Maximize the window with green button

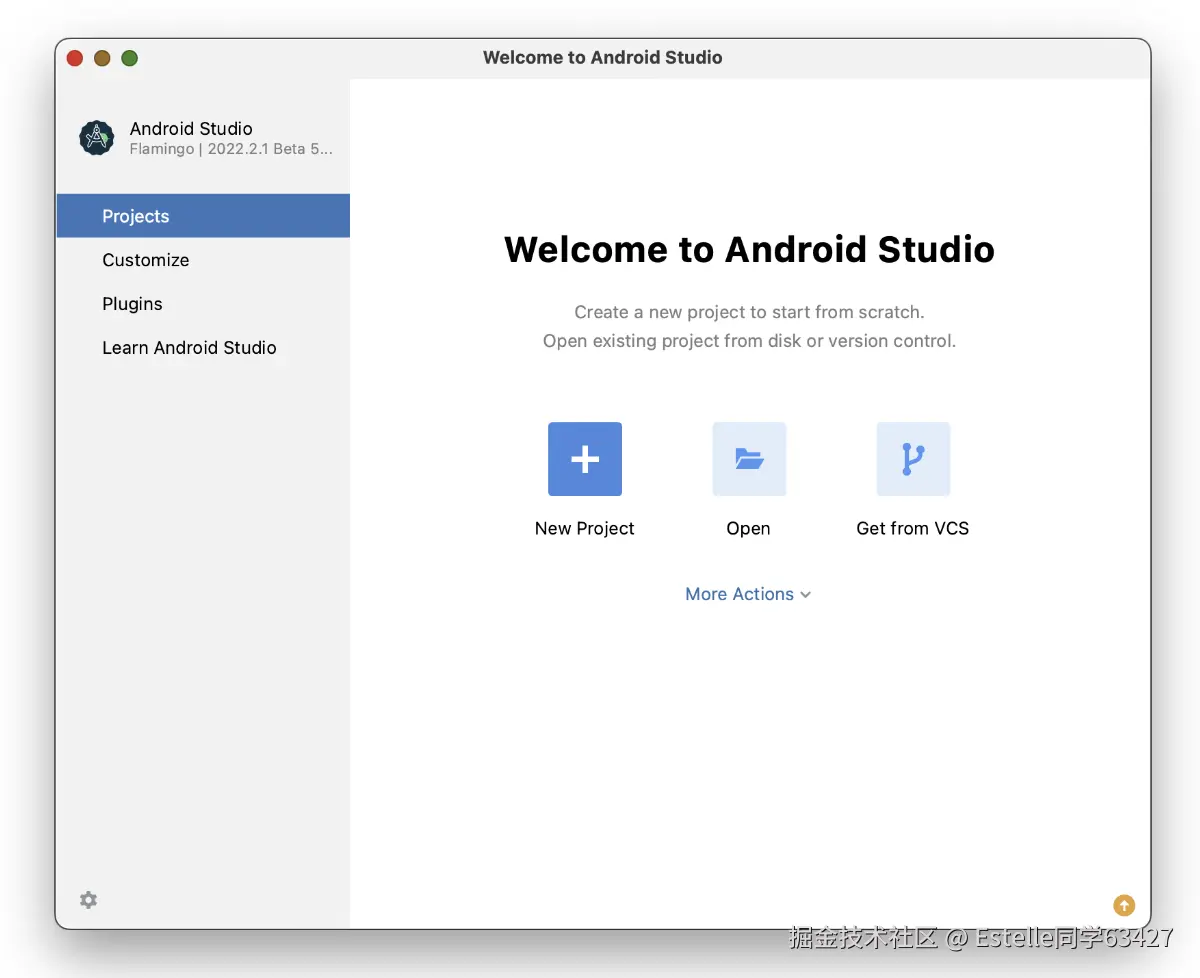129,58
